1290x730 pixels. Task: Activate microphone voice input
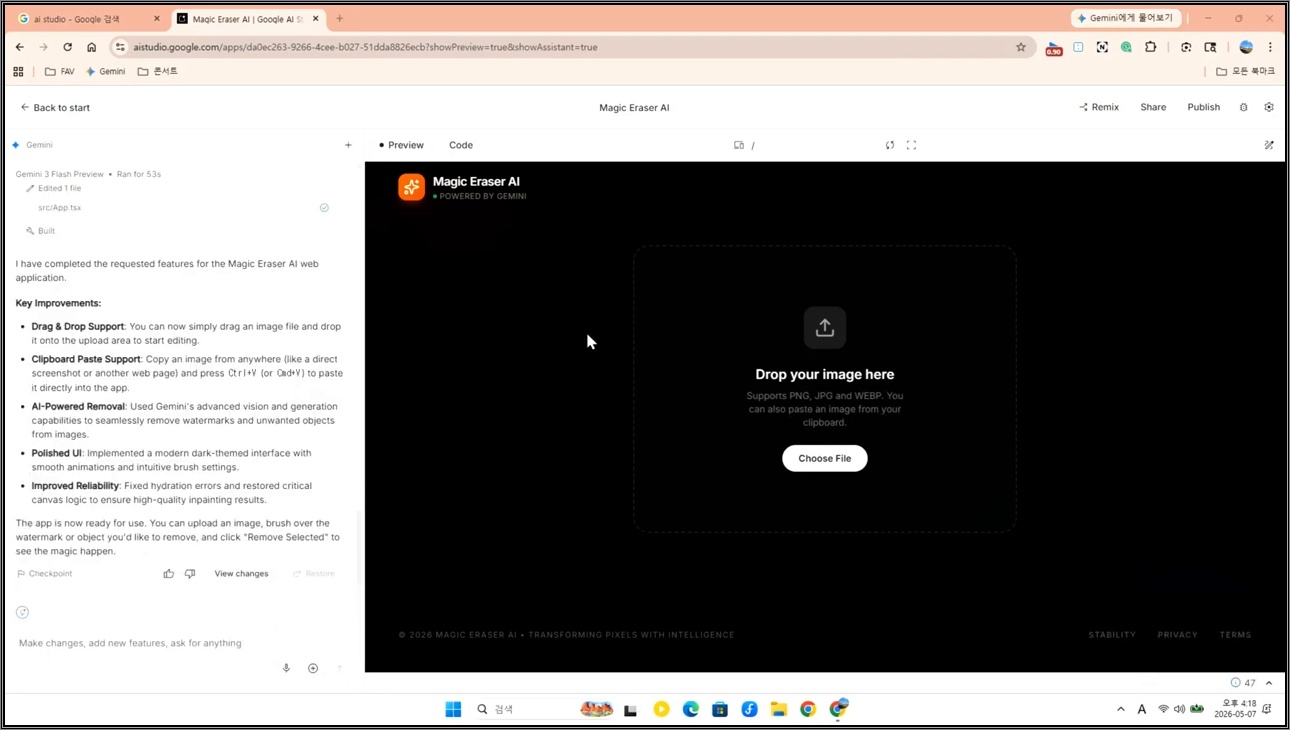click(x=286, y=668)
